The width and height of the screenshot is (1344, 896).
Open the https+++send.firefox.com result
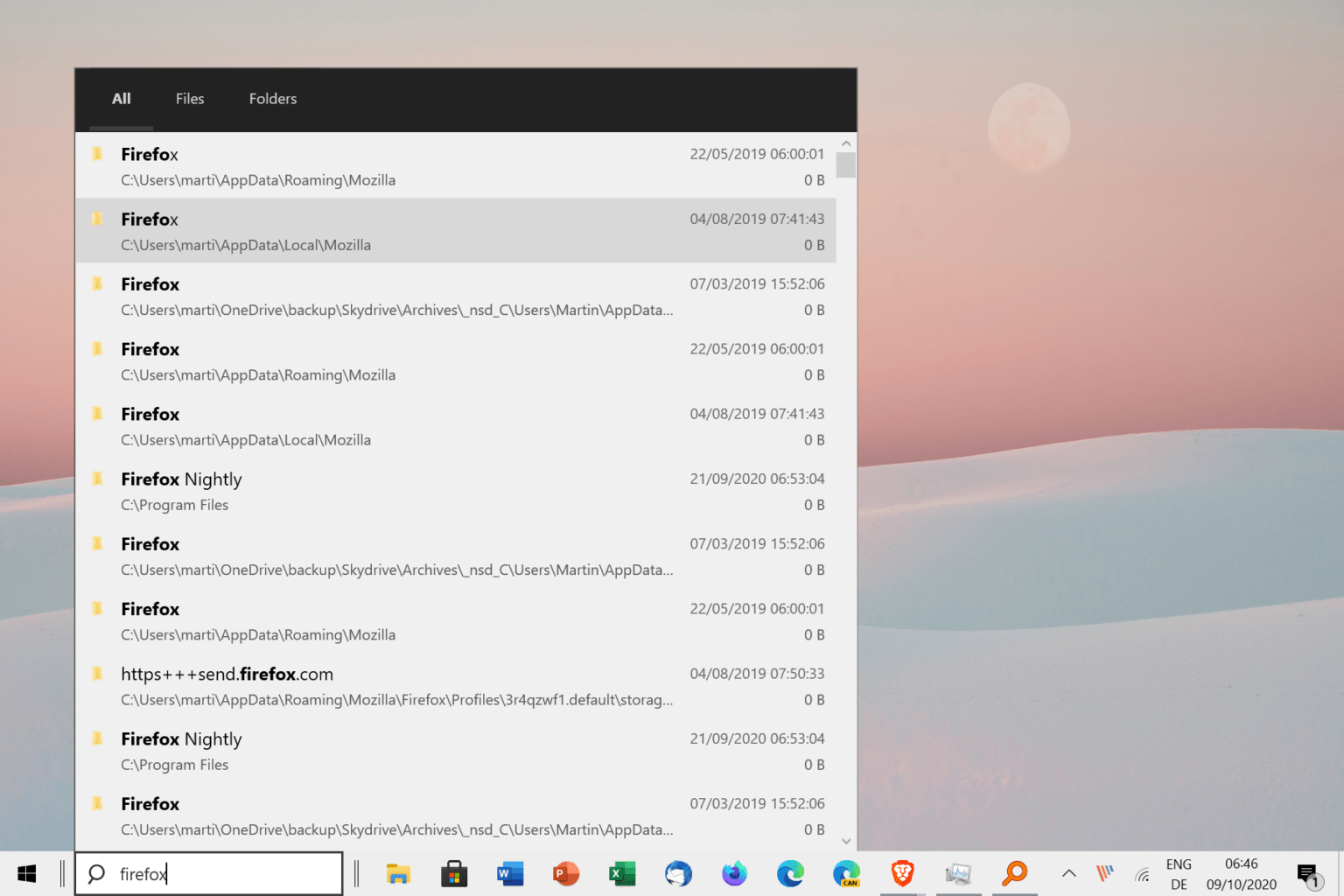point(227,674)
